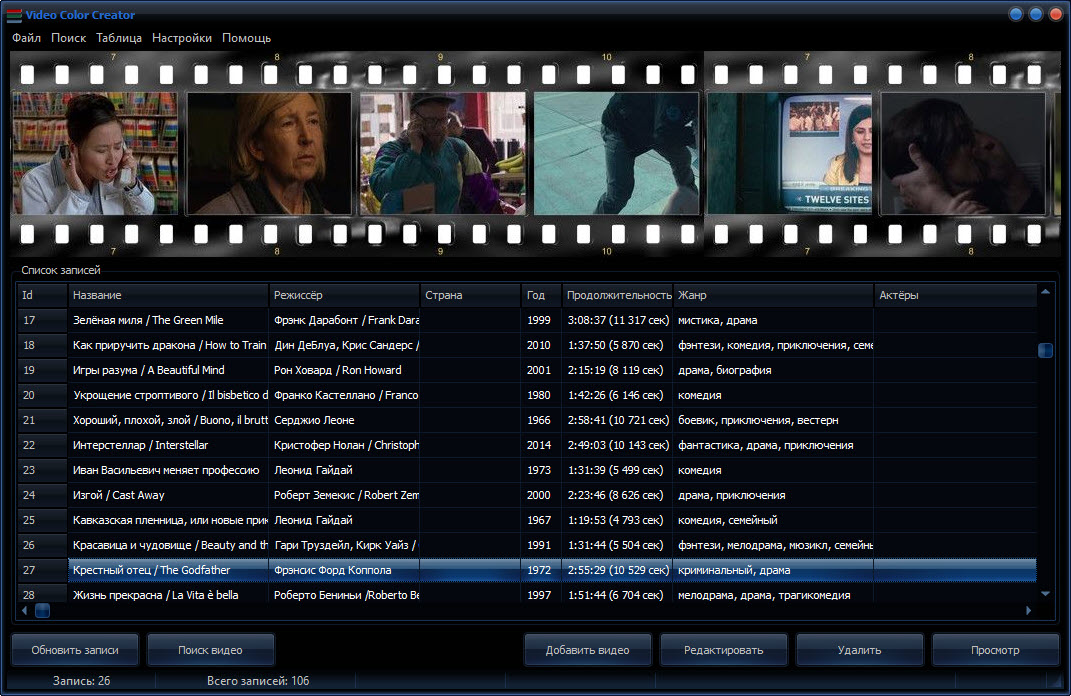Click the vertical scrollbar thumb
This screenshot has width=1071, height=696.
[x=1045, y=350]
